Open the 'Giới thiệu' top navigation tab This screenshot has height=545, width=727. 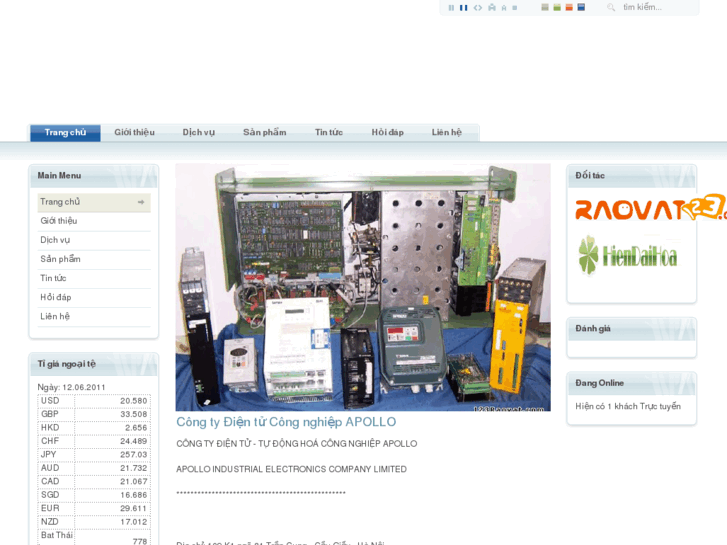point(134,133)
